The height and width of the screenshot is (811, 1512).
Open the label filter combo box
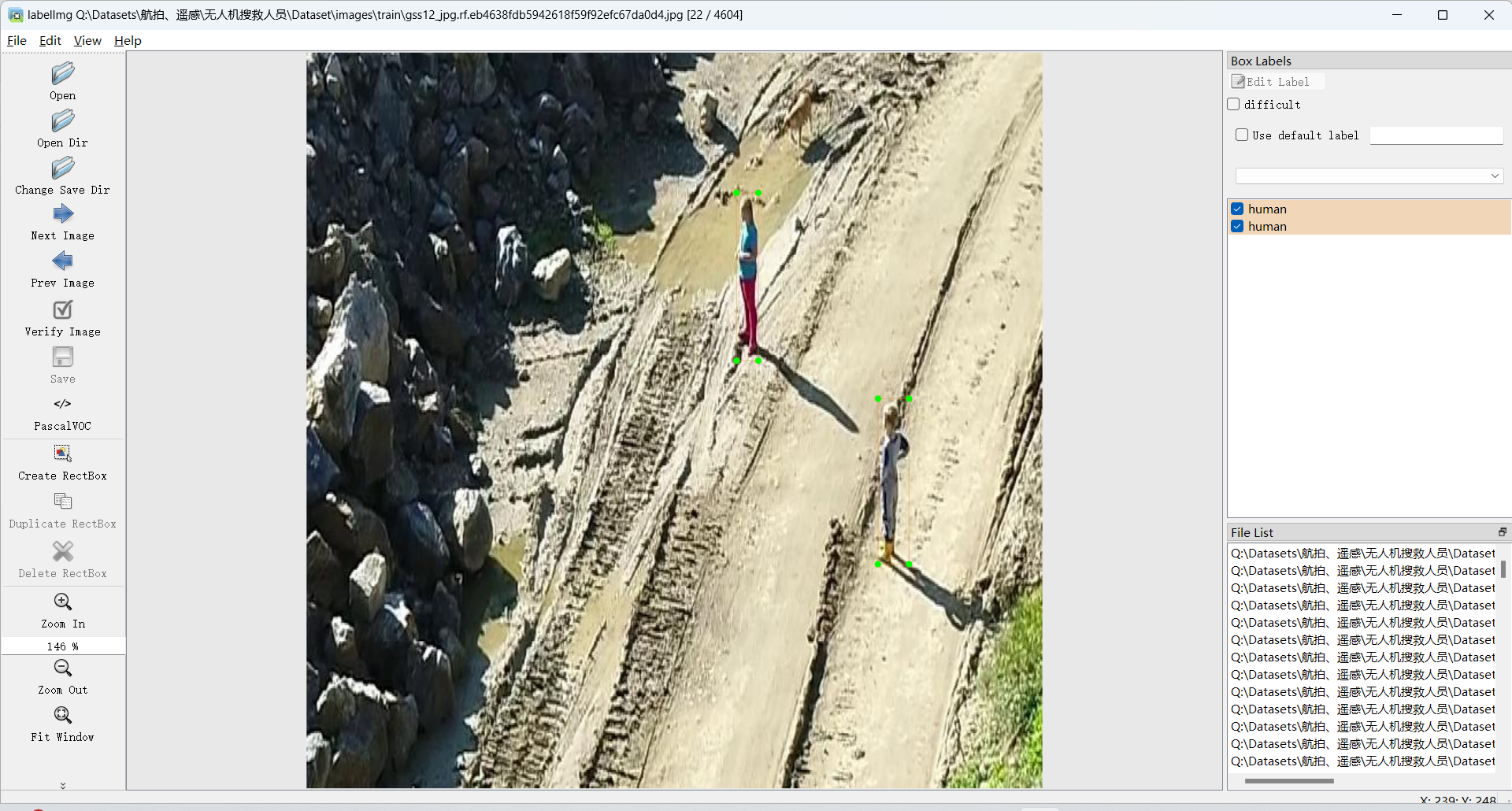click(1369, 176)
